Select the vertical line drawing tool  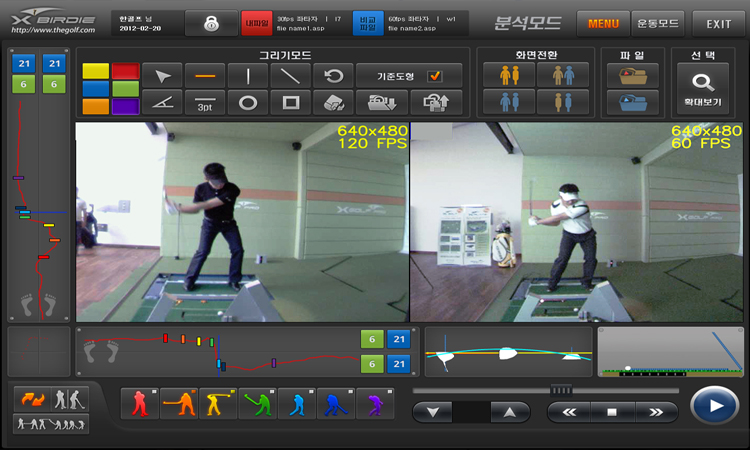click(248, 76)
